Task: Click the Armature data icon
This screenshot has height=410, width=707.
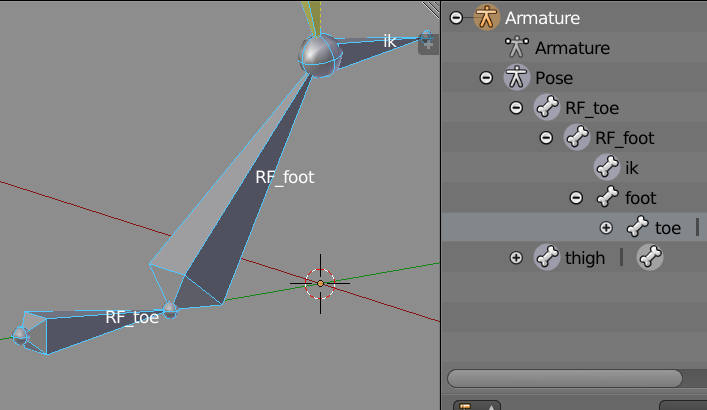Action: point(517,47)
